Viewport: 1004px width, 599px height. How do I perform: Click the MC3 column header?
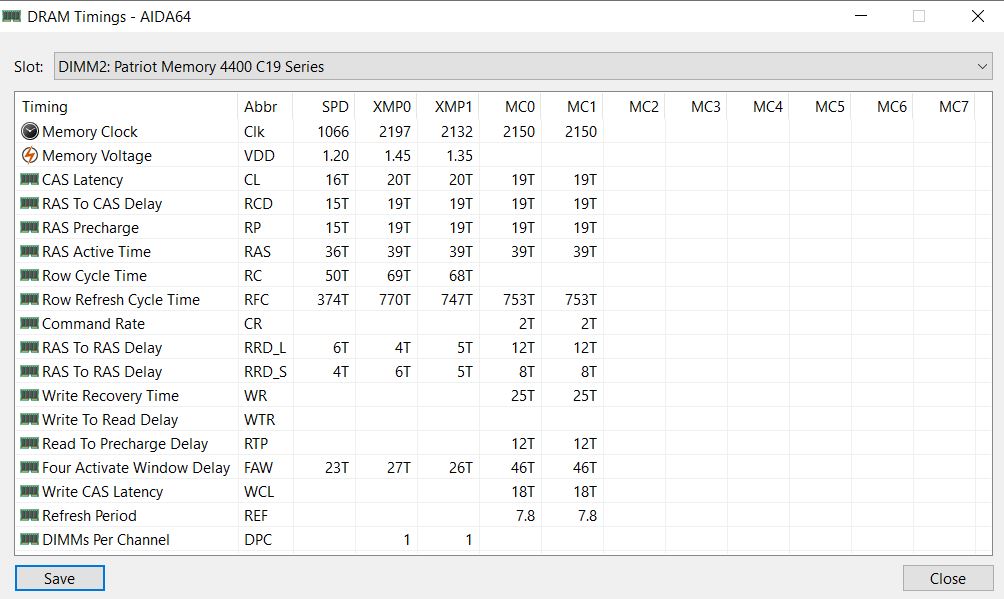[697, 106]
